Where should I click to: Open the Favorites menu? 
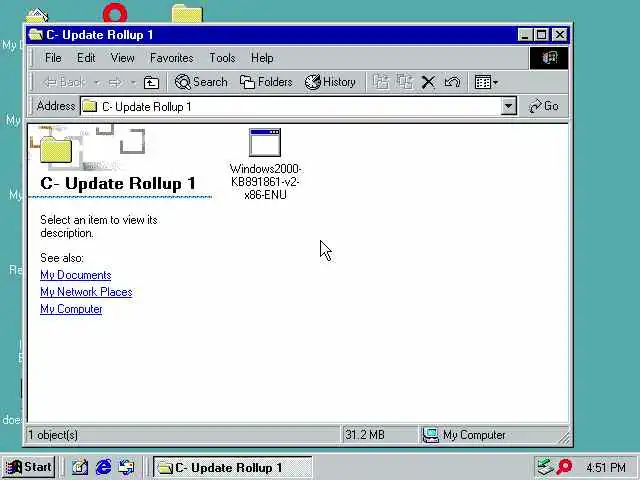click(172, 58)
